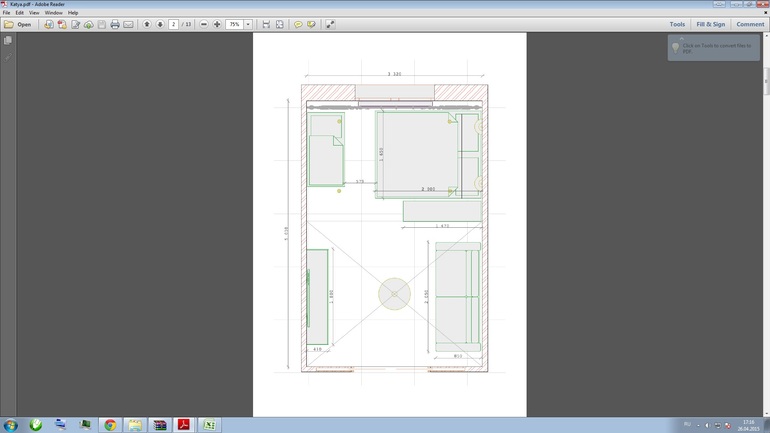The height and width of the screenshot is (433, 770).
Task: Open Google Chrome from the taskbar
Action: point(110,425)
